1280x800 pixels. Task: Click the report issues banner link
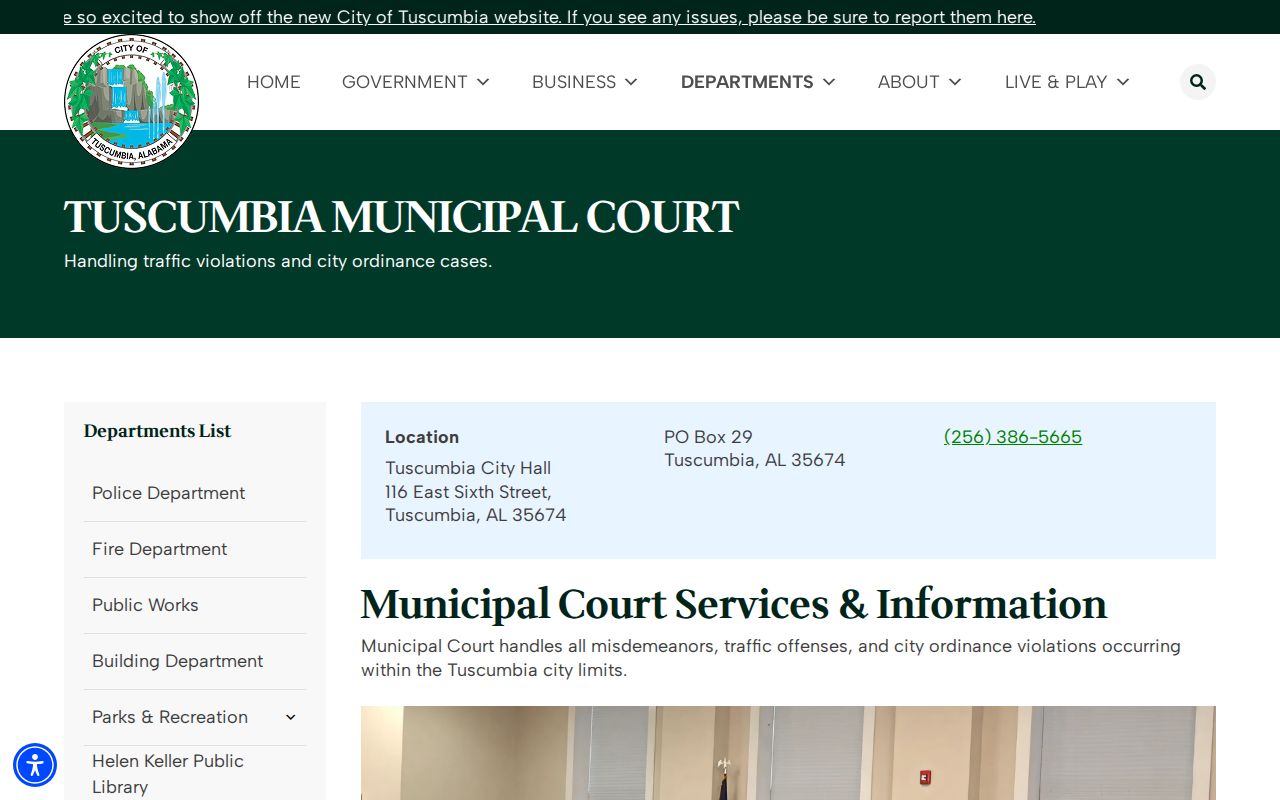click(549, 17)
